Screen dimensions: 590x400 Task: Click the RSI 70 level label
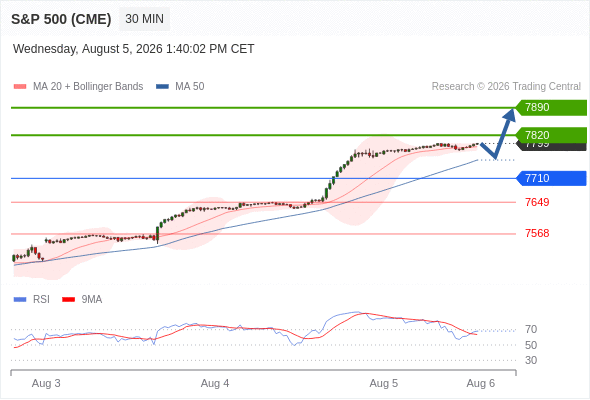(531, 330)
